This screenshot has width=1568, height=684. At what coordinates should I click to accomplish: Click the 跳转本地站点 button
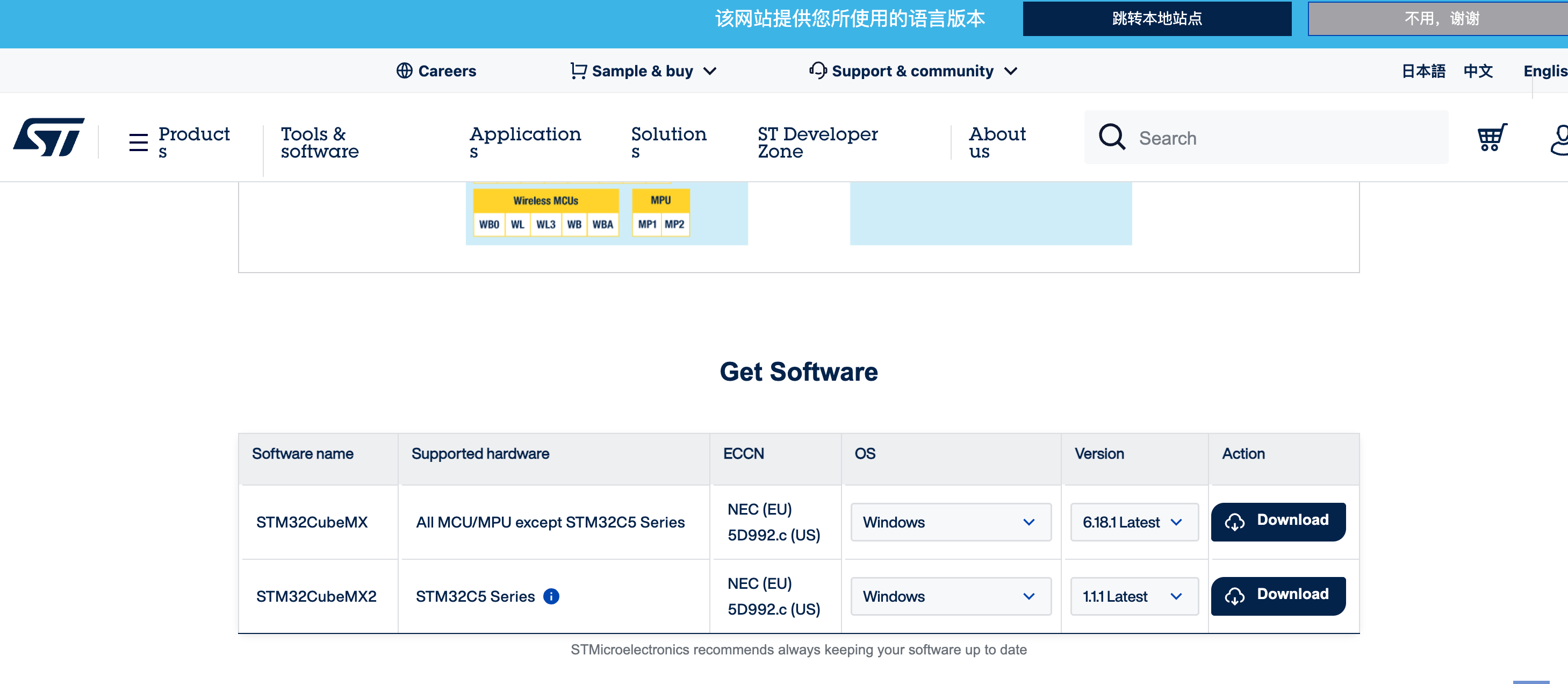pyautogui.click(x=1156, y=18)
